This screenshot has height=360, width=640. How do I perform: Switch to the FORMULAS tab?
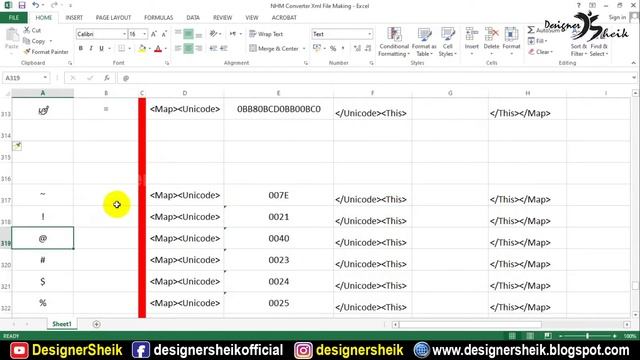click(158, 18)
